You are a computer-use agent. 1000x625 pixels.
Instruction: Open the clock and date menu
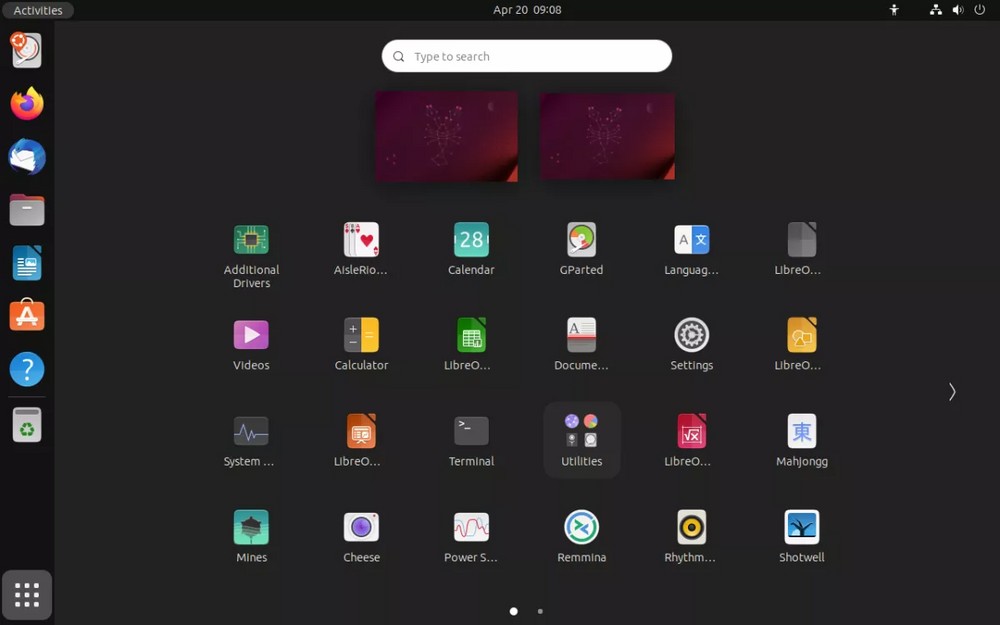tap(527, 10)
